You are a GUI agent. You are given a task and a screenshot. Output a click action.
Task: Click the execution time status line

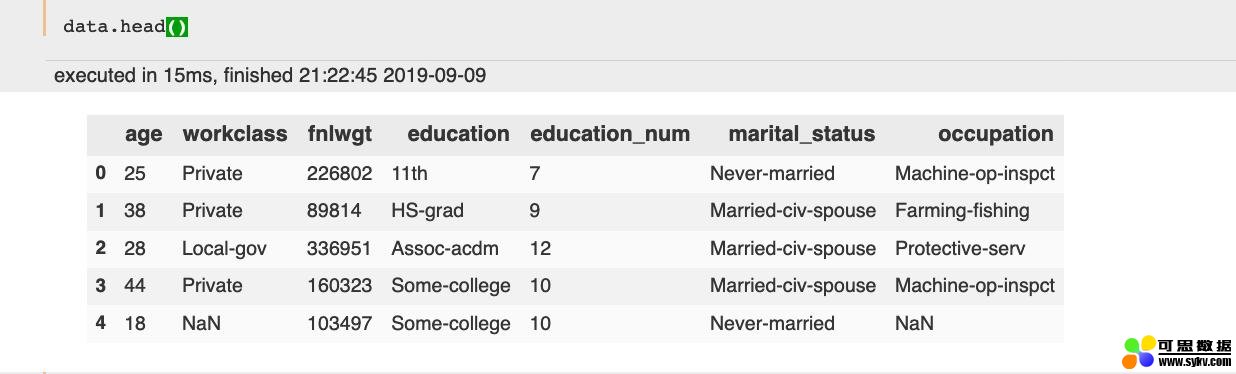tap(270, 76)
